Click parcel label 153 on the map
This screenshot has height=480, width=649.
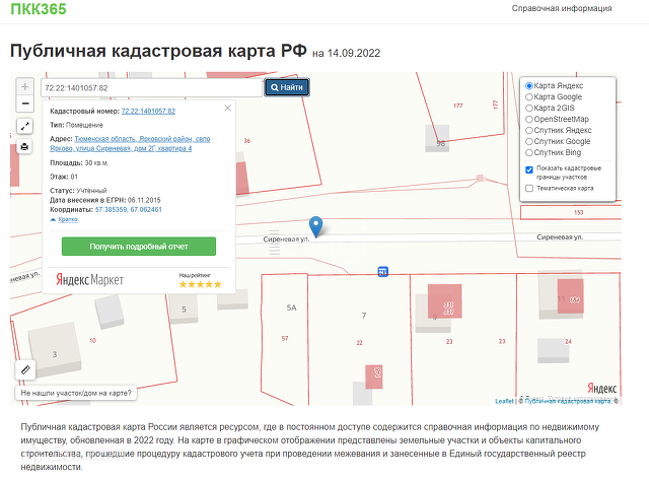coord(579,213)
